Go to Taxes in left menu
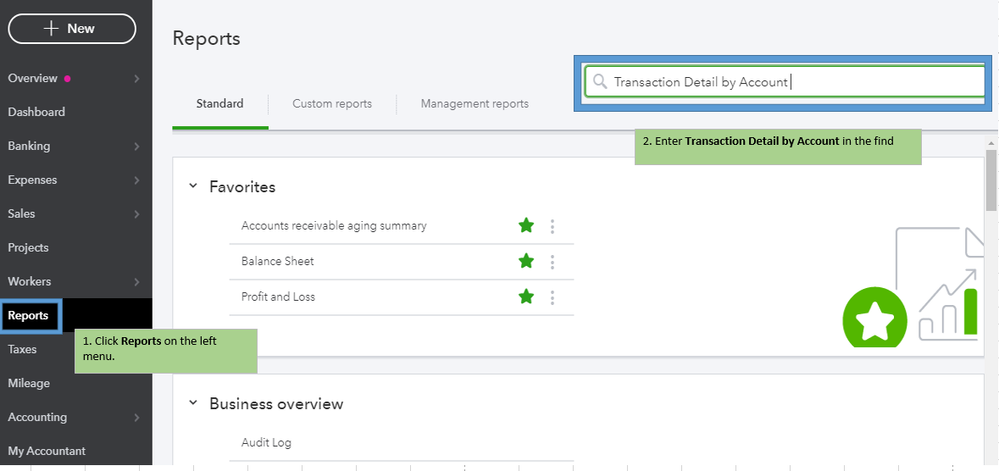 pyautogui.click(x=22, y=350)
